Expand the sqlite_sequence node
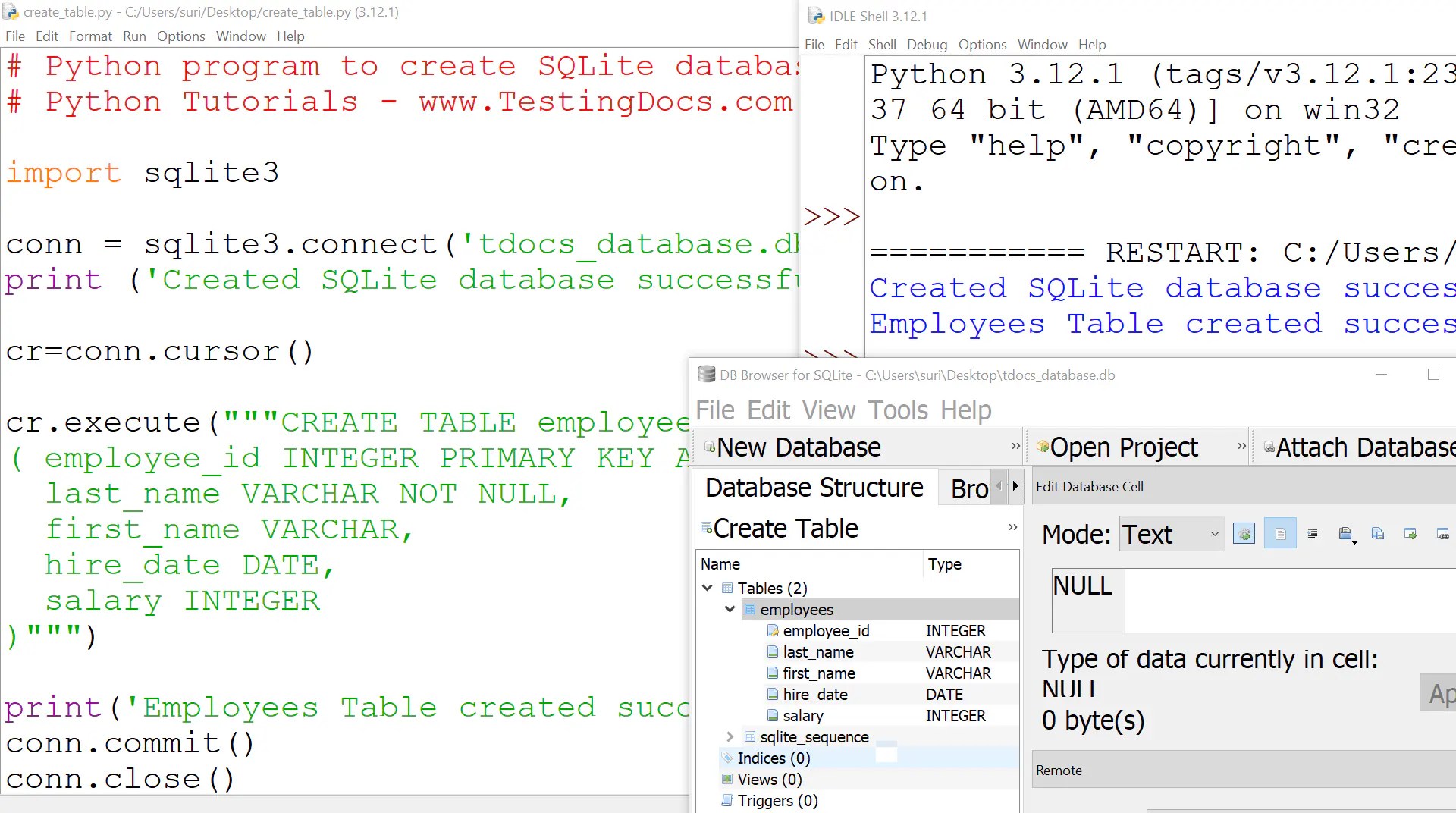The image size is (1456, 813). 730,736
